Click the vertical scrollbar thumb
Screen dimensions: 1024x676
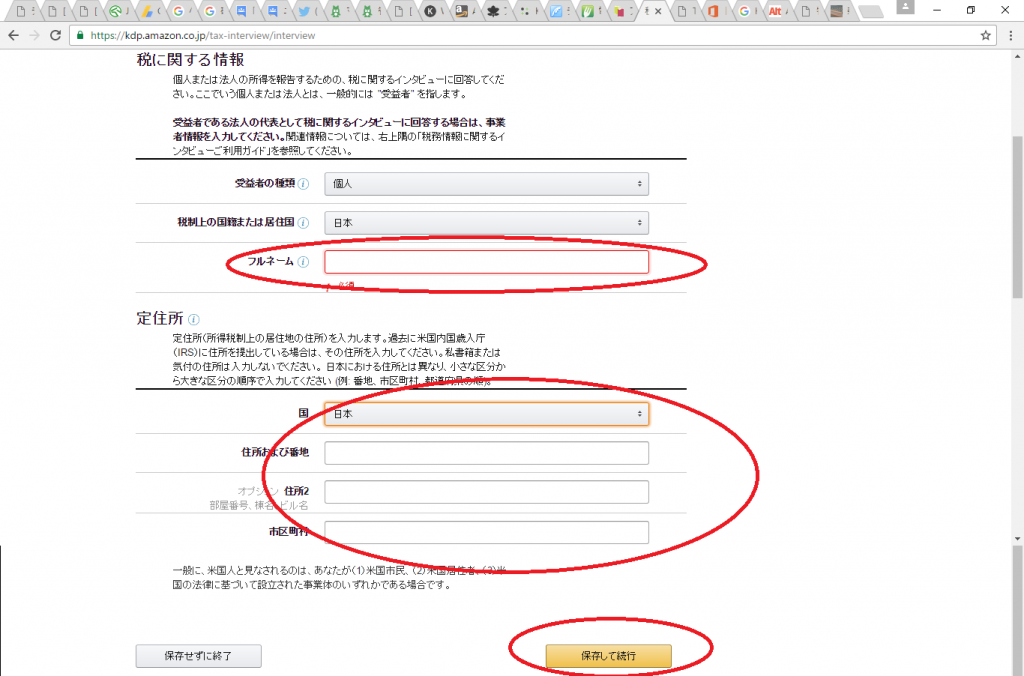tap(1017, 216)
